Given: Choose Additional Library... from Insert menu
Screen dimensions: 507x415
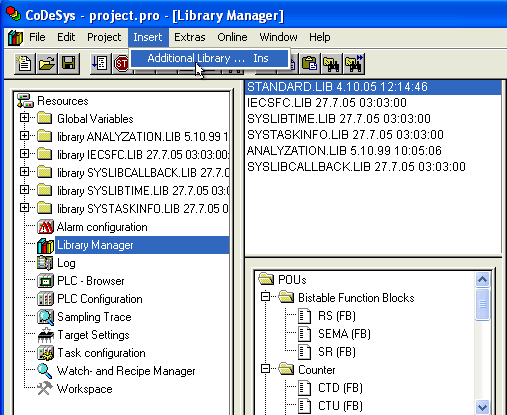Looking at the screenshot, I should [x=209, y=58].
